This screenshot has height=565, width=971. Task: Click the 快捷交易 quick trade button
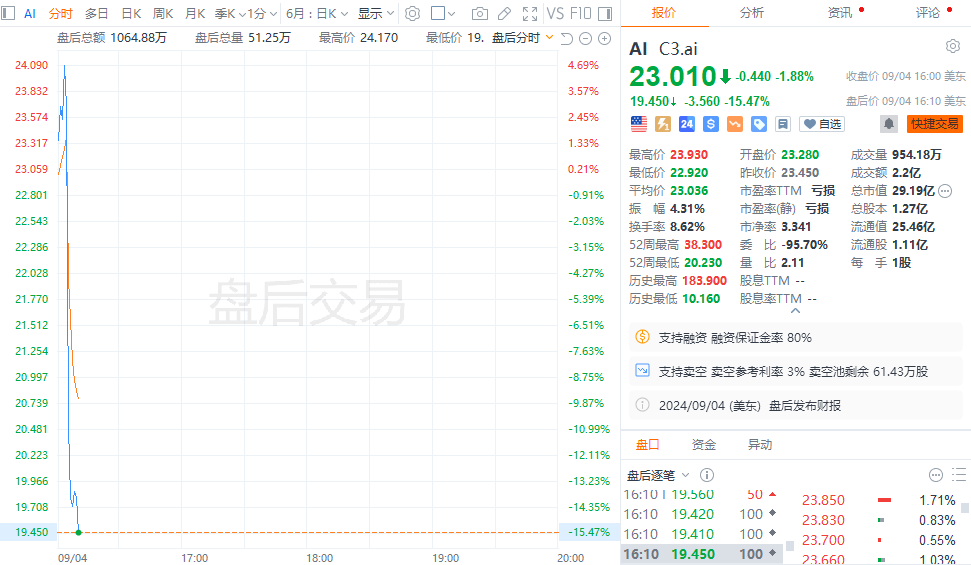(x=935, y=124)
